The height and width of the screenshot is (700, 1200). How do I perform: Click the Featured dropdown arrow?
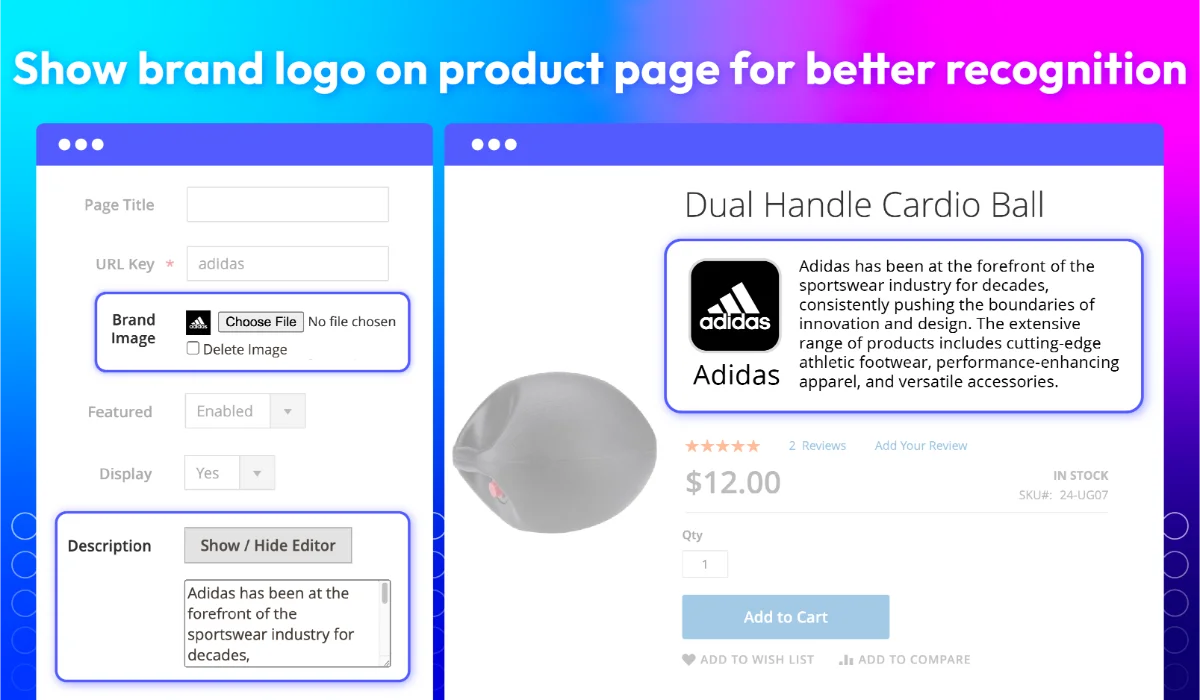click(x=288, y=411)
